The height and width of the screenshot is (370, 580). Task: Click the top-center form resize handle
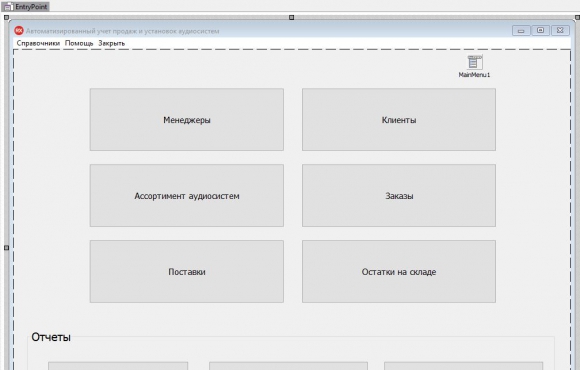[291, 17]
